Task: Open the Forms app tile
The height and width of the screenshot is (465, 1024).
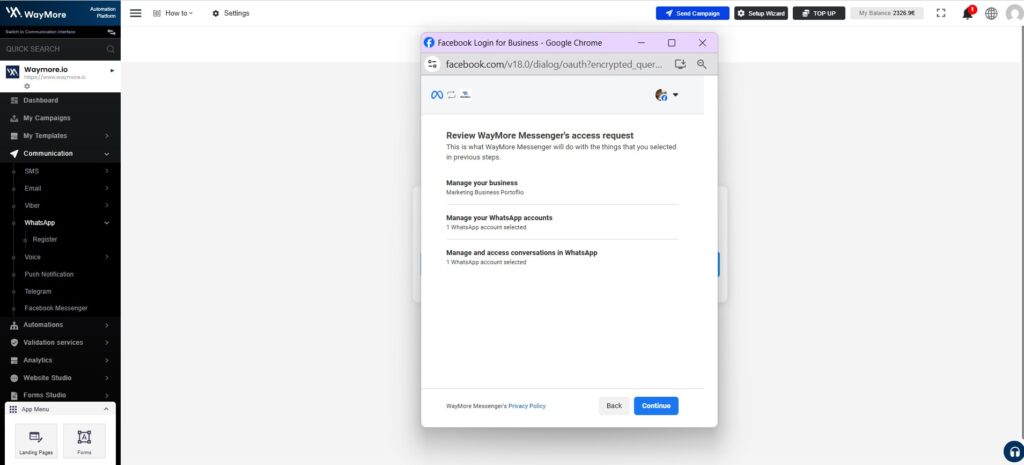Action: (x=84, y=441)
